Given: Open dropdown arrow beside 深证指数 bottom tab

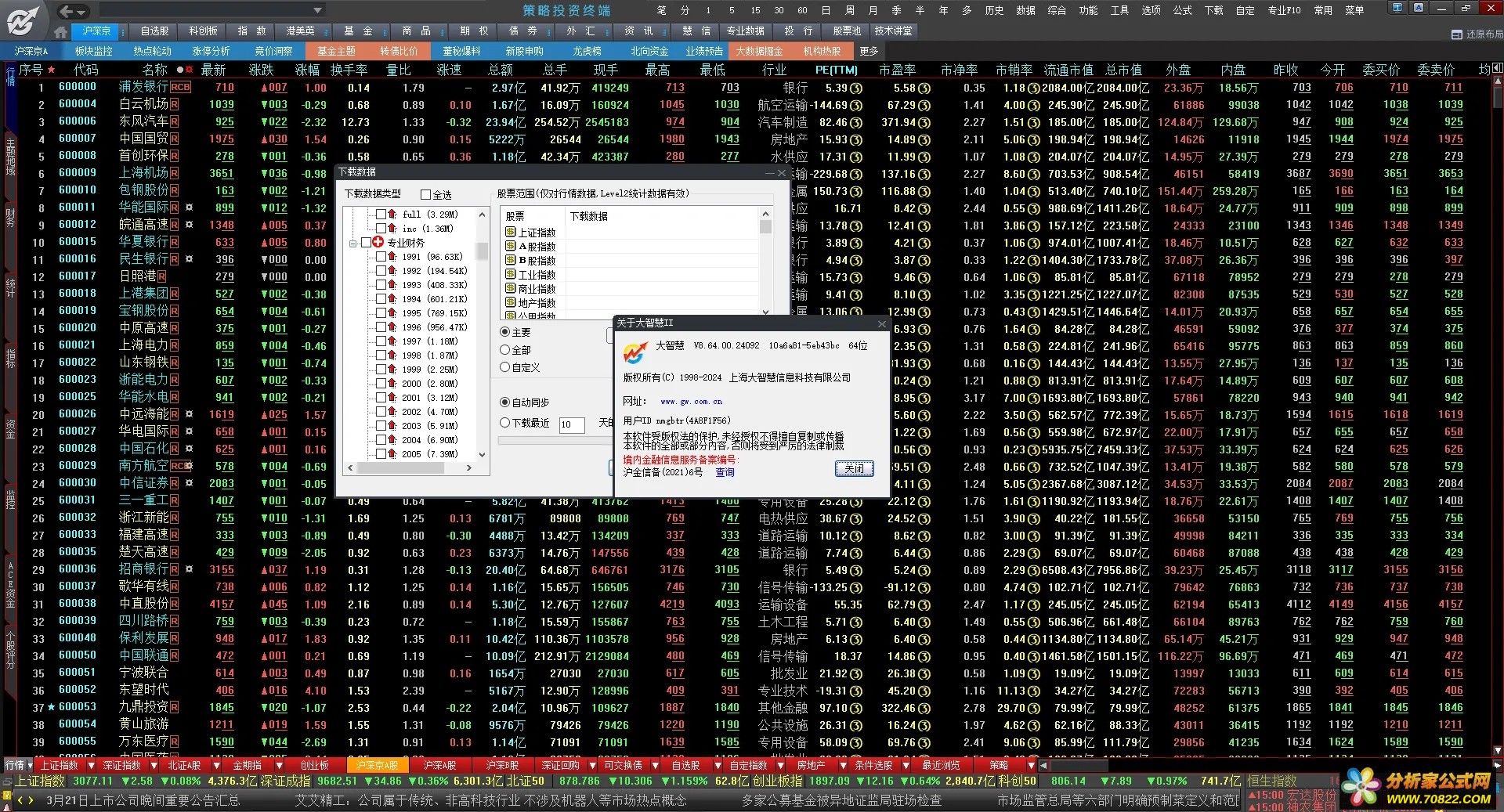Looking at the screenshot, I should click(154, 765).
